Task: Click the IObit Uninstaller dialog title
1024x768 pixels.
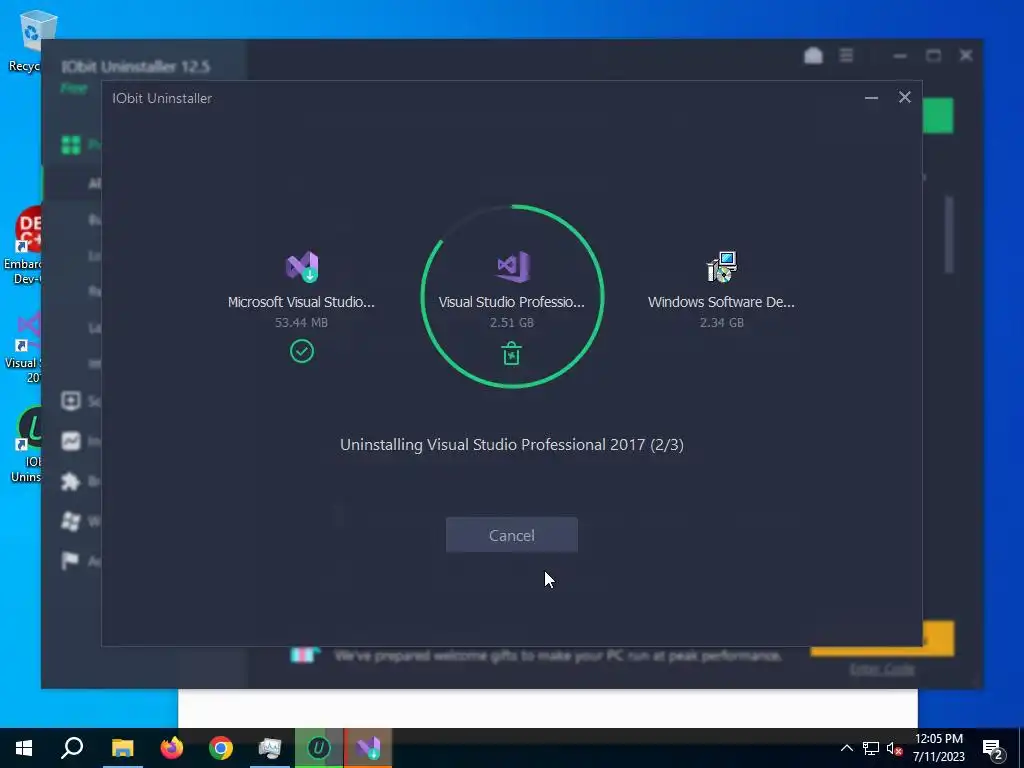Action: (x=162, y=98)
